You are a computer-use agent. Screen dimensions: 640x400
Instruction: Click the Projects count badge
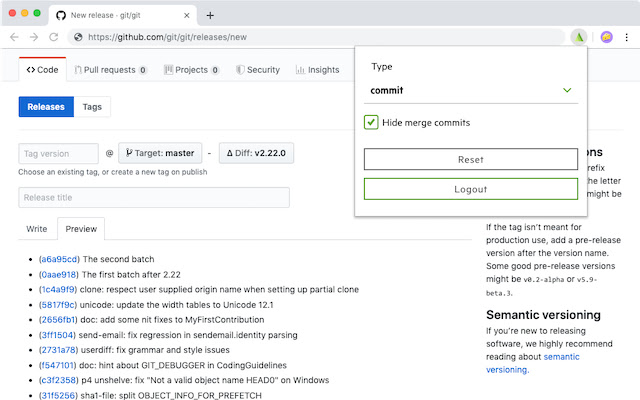pyautogui.click(x=215, y=70)
